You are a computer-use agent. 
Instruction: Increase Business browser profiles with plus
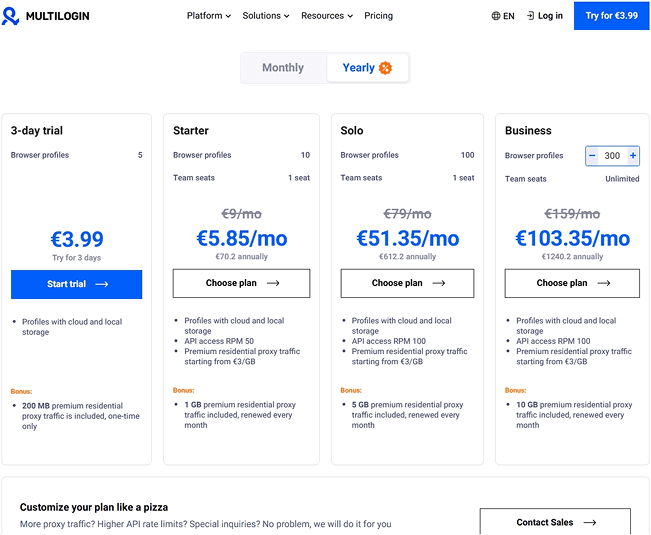[633, 156]
